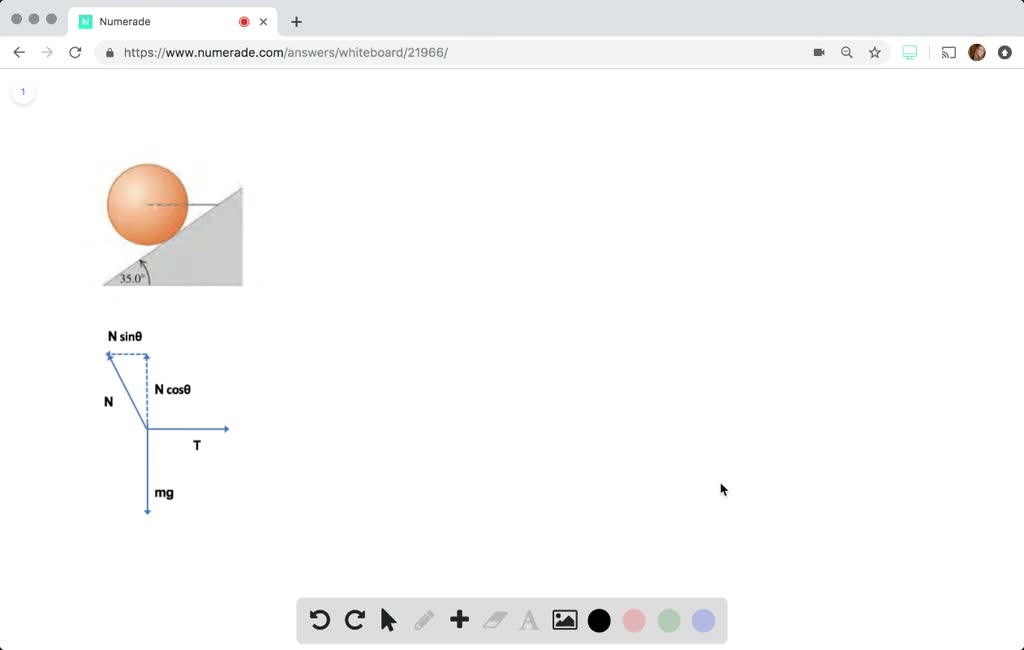
Task: Click the free-body force diagram
Action: pos(167,423)
